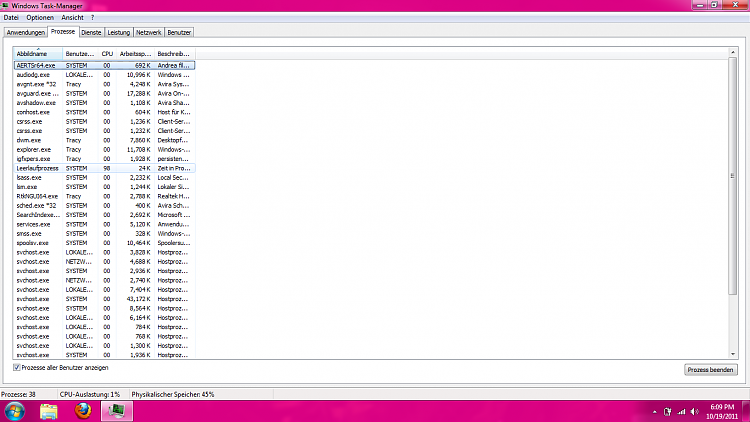Viewport: 750px width, 422px height.
Task: Click the scrollbar down arrow
Action: pos(732,355)
